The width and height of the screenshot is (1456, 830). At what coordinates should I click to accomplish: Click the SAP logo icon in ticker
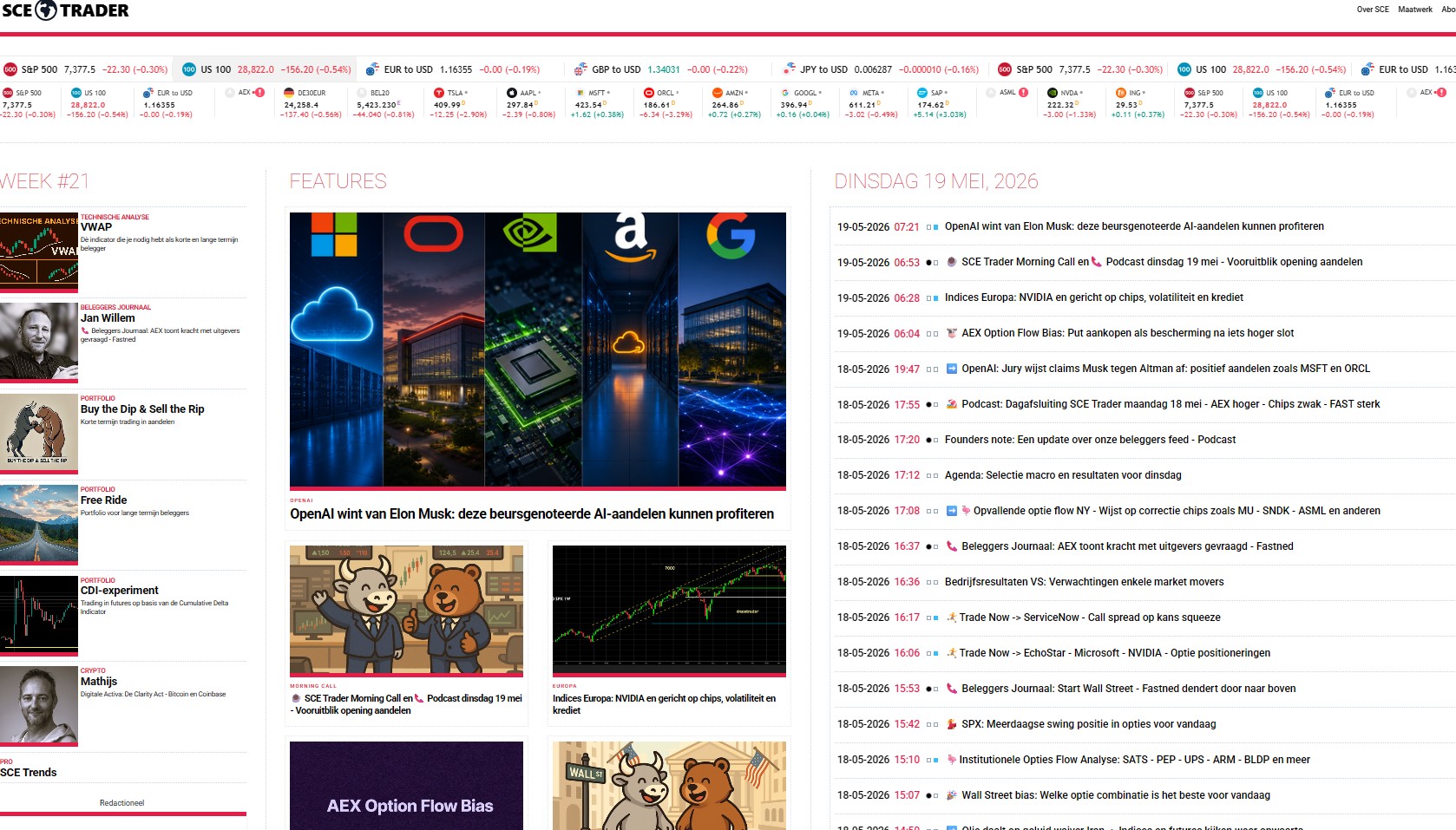(x=921, y=93)
